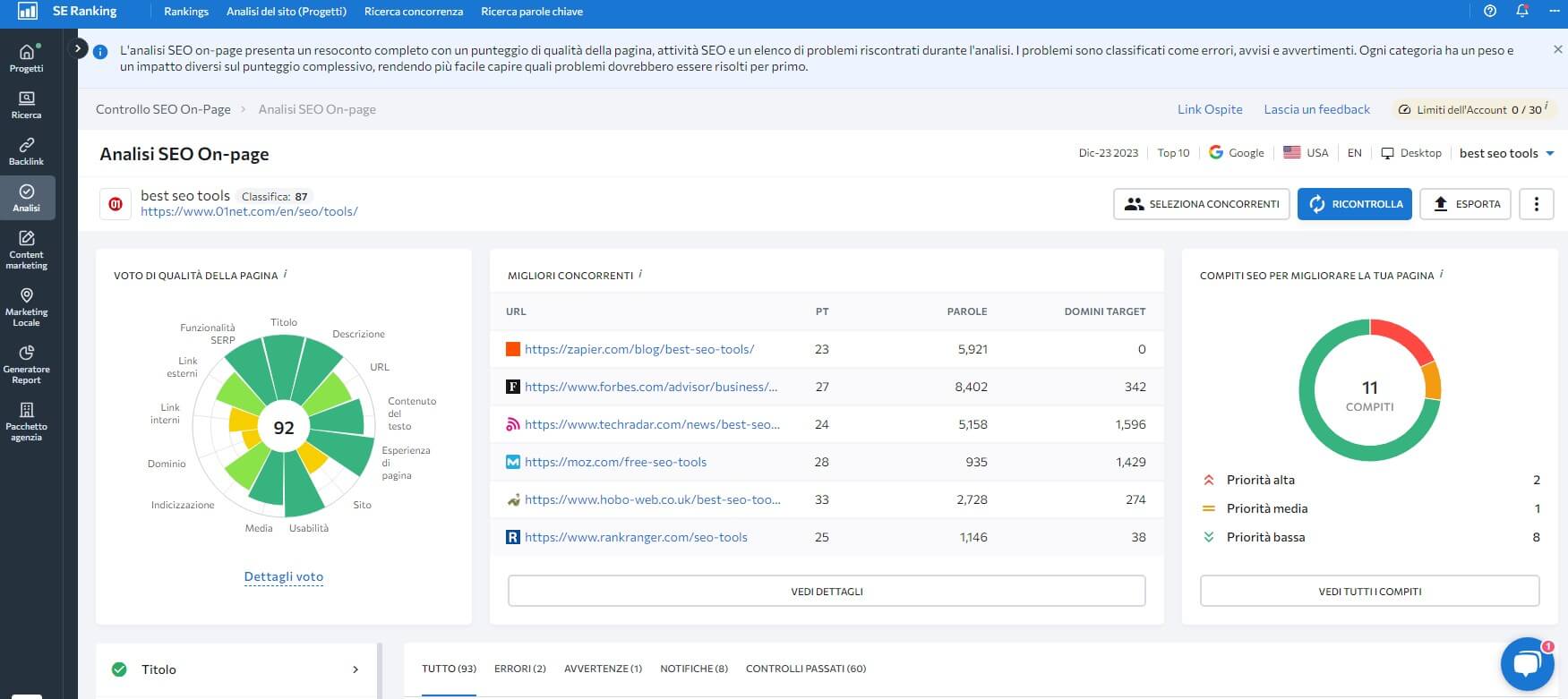1568x699 pixels.
Task: Open Ricerca parole chiave menu
Action: [532, 12]
